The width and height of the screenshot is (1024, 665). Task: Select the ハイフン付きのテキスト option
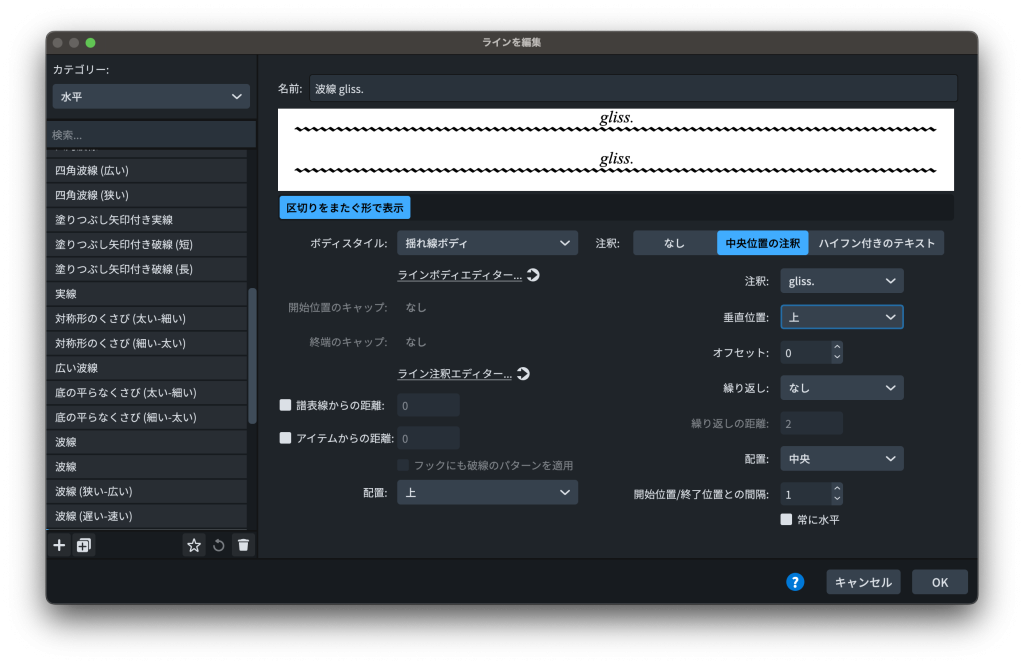876,243
